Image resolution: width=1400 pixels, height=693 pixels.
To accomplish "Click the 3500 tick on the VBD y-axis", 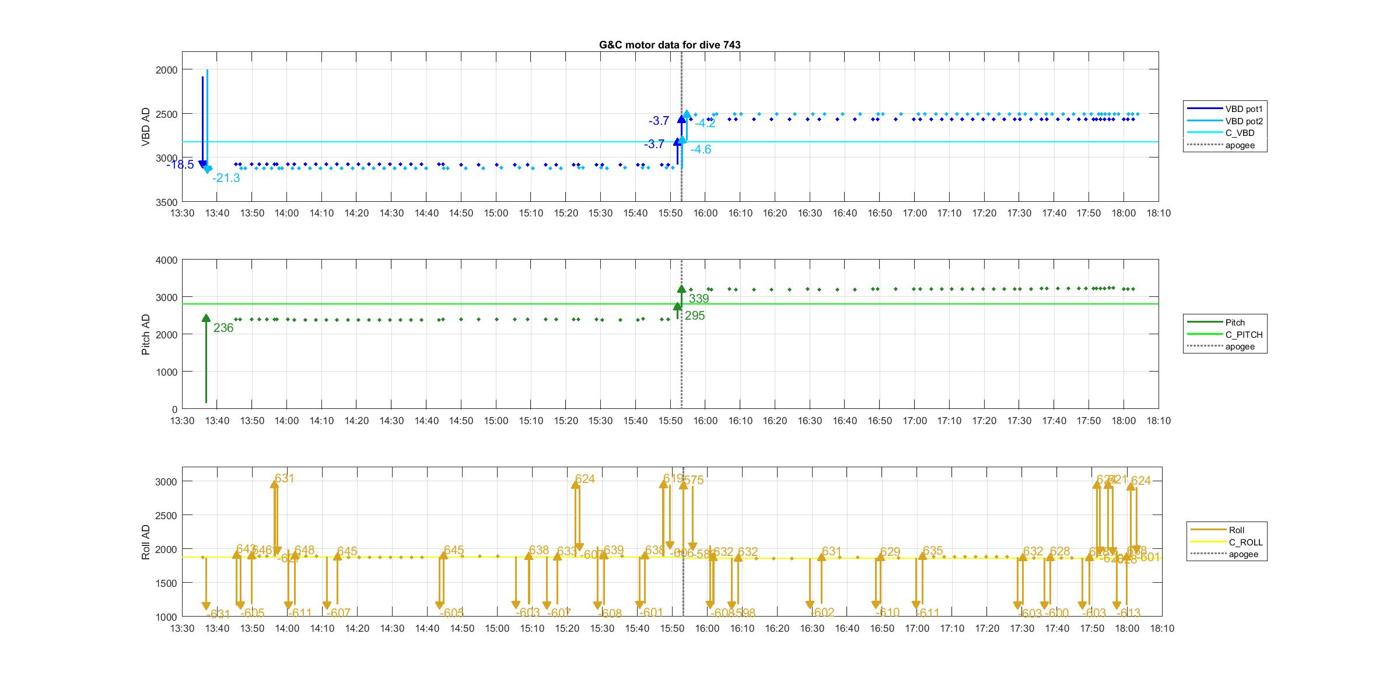I will click(166, 202).
